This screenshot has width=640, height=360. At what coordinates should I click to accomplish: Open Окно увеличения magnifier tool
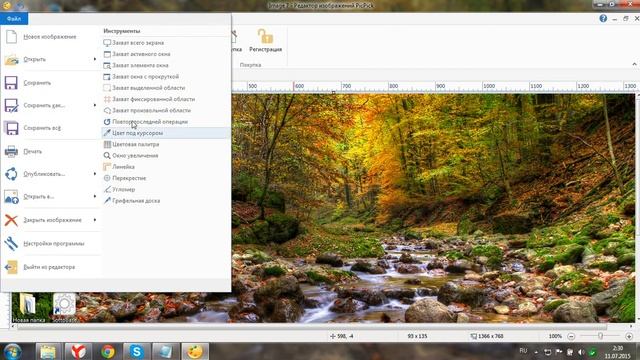coord(165,156)
